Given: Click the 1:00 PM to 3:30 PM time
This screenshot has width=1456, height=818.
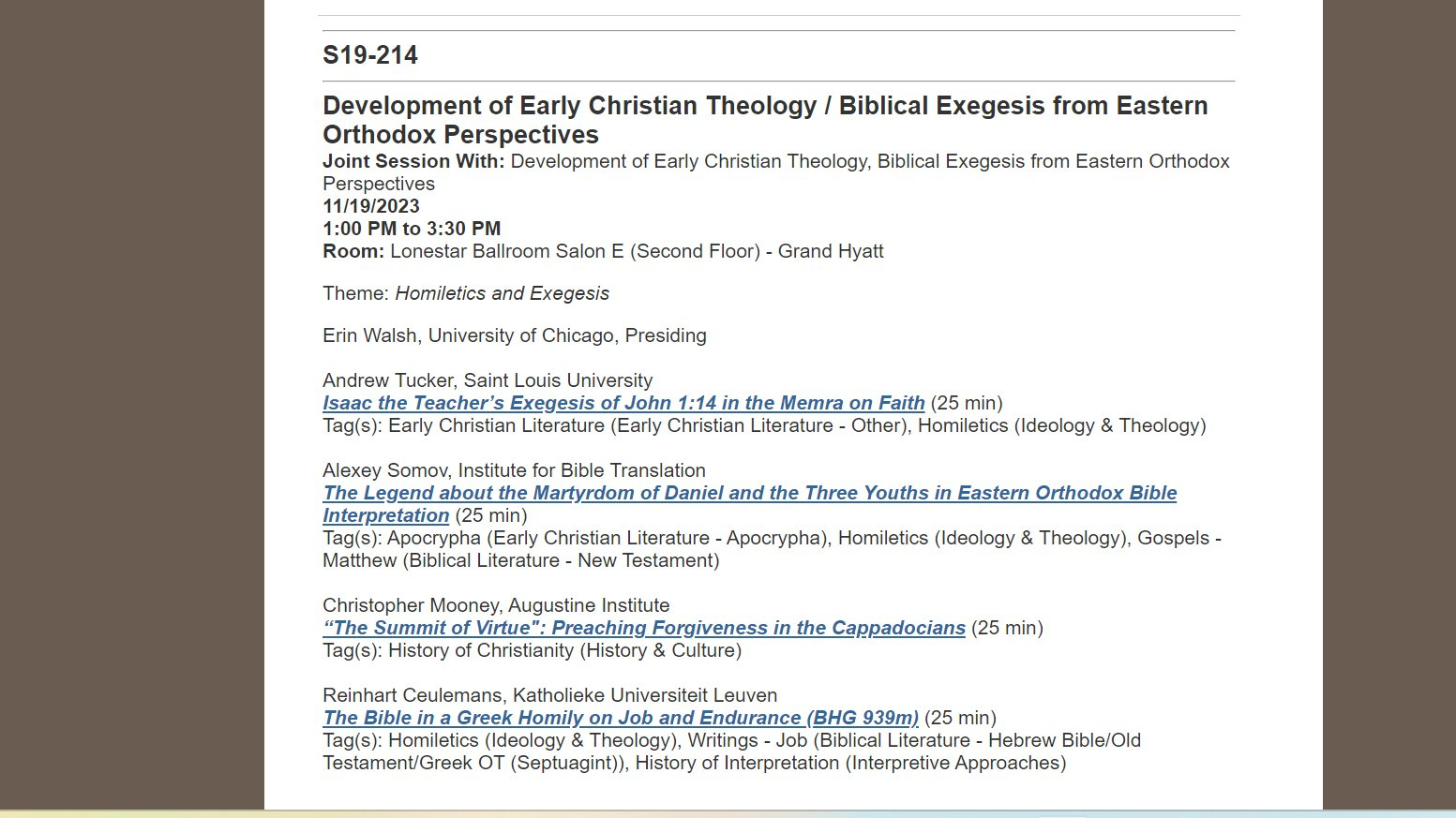Looking at the screenshot, I should coord(412,229).
